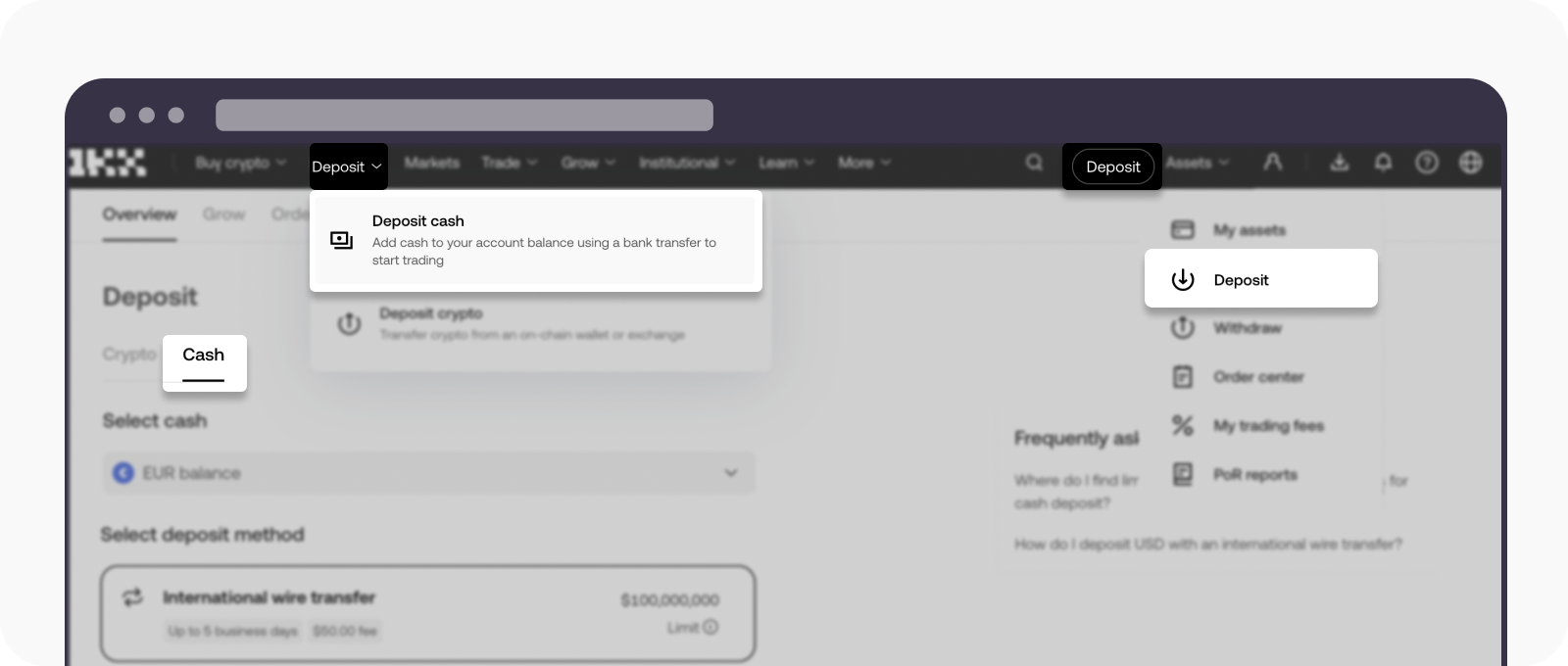This screenshot has height=666, width=1568.
Task: Click the EUR currency coin icon
Action: click(x=123, y=473)
